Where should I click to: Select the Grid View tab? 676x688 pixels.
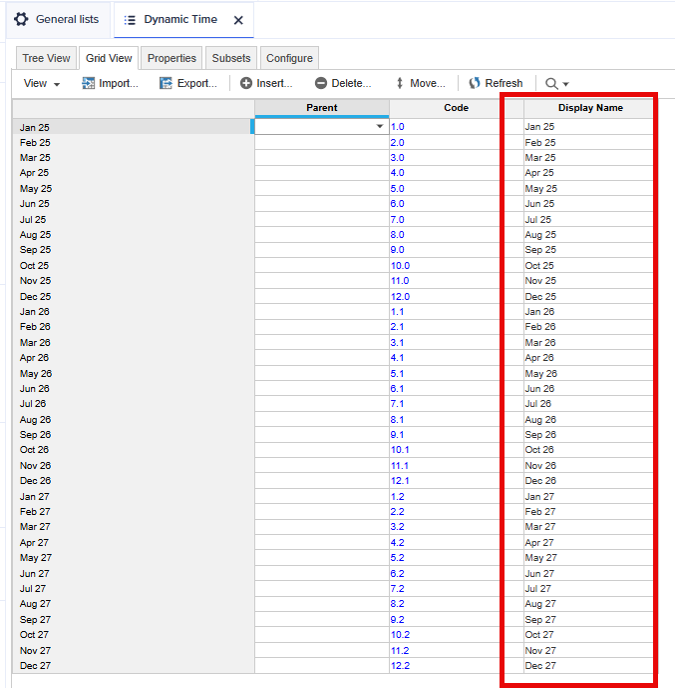tap(109, 58)
